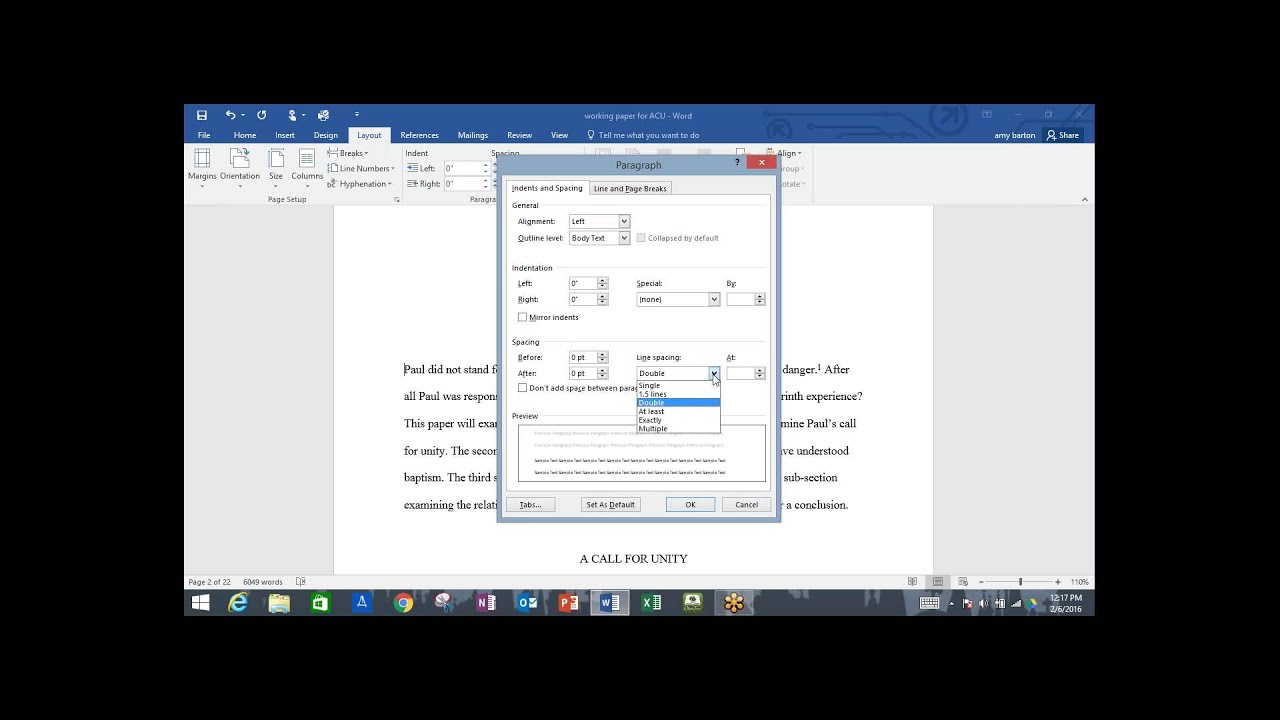1280x720 pixels.
Task: Click the Paragraph dialog help question mark
Action: (x=738, y=162)
